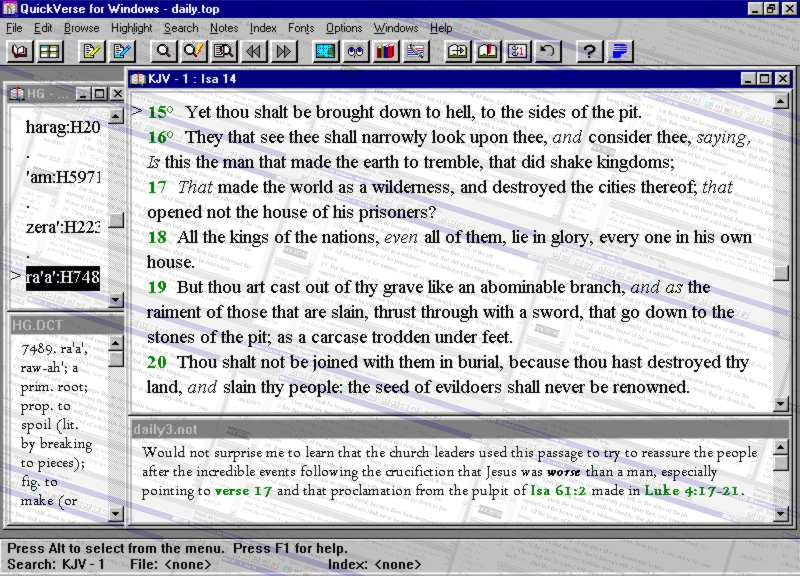Click the yellow note-with-pencil toolbar icon

click(92, 52)
